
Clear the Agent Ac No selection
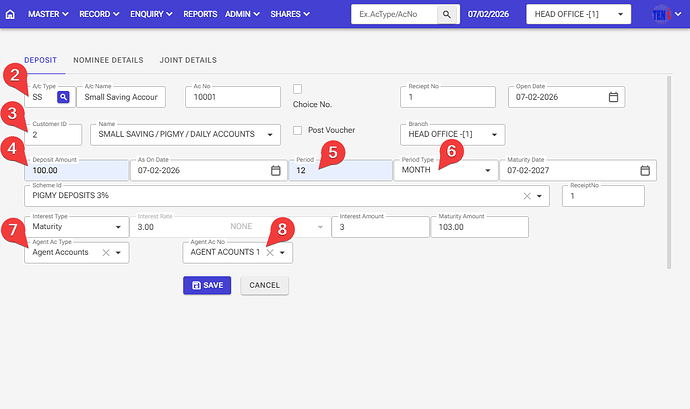point(269,253)
